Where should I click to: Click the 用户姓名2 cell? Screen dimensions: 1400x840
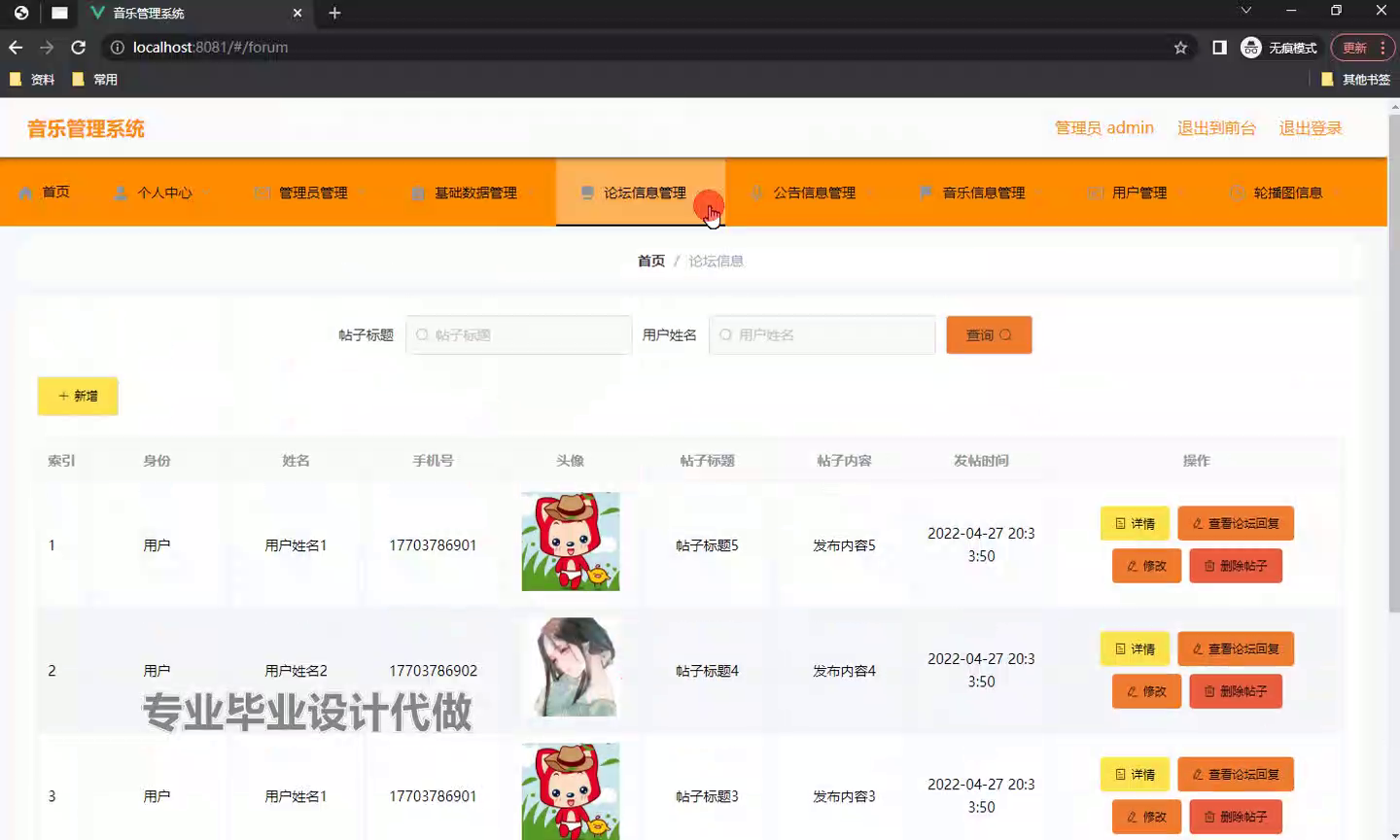[296, 671]
